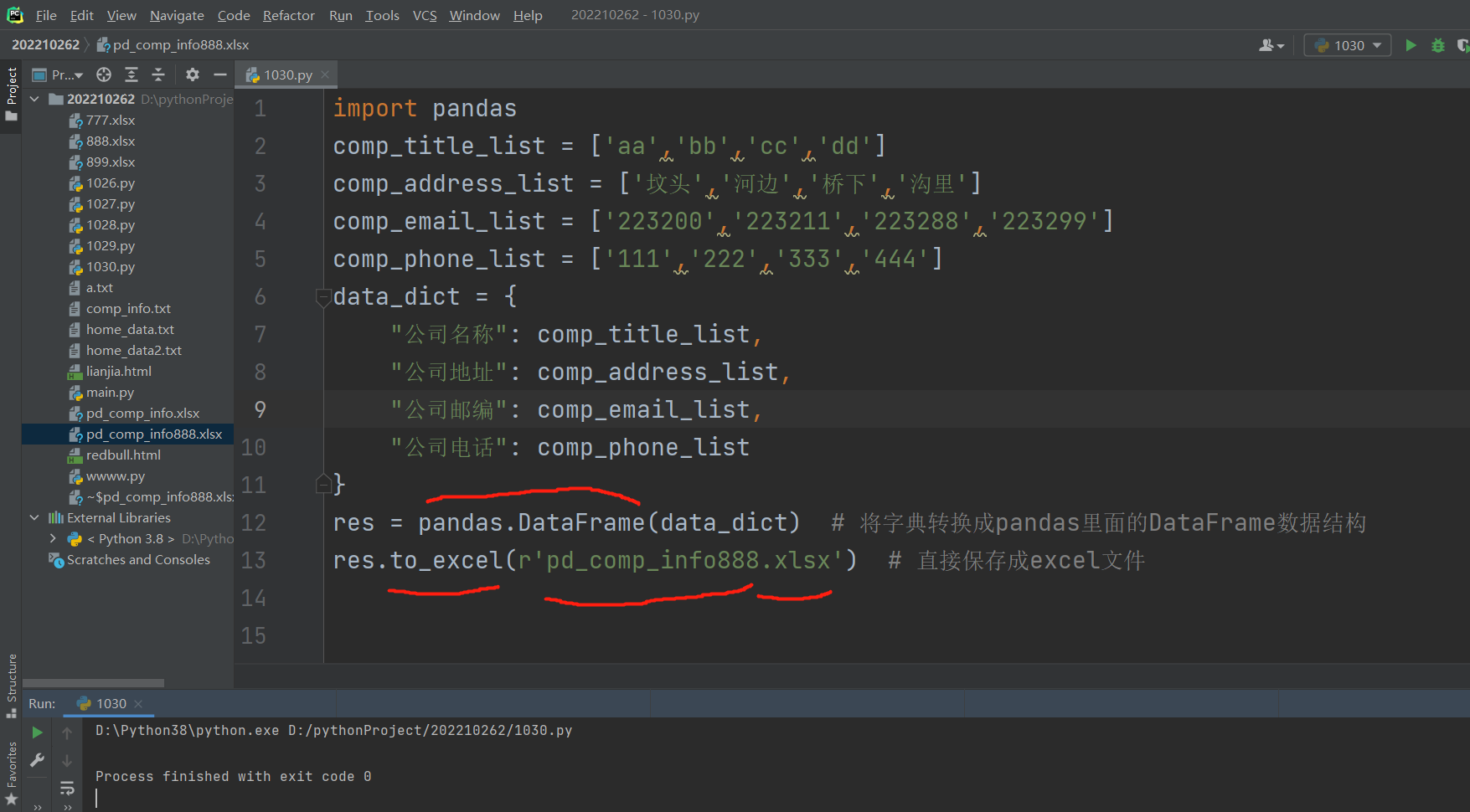Select home_data.txt in the project tree

[130, 329]
